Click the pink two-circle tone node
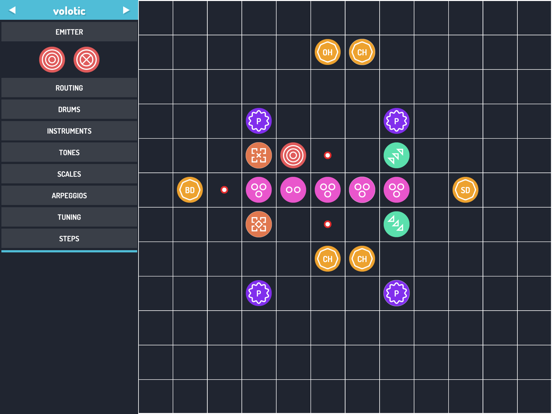 293,190
